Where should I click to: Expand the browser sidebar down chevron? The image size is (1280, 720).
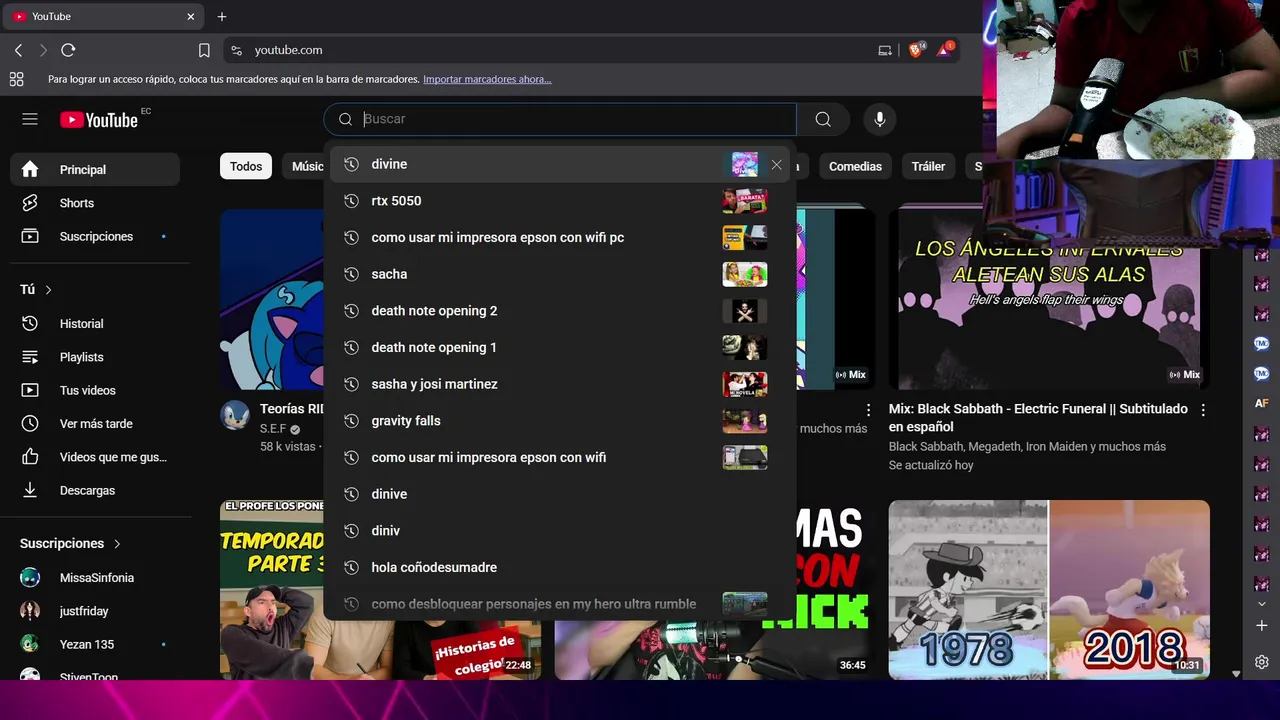click(1262, 604)
